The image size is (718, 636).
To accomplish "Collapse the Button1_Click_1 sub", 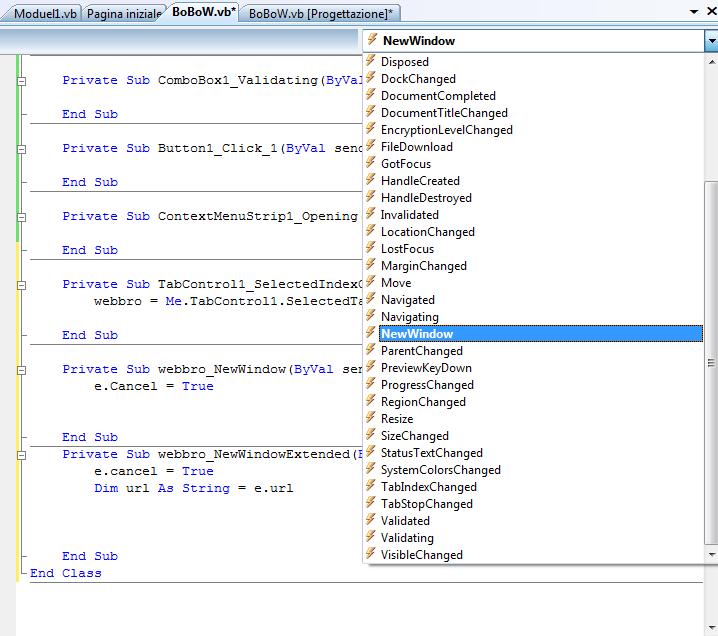I will pos(21,149).
